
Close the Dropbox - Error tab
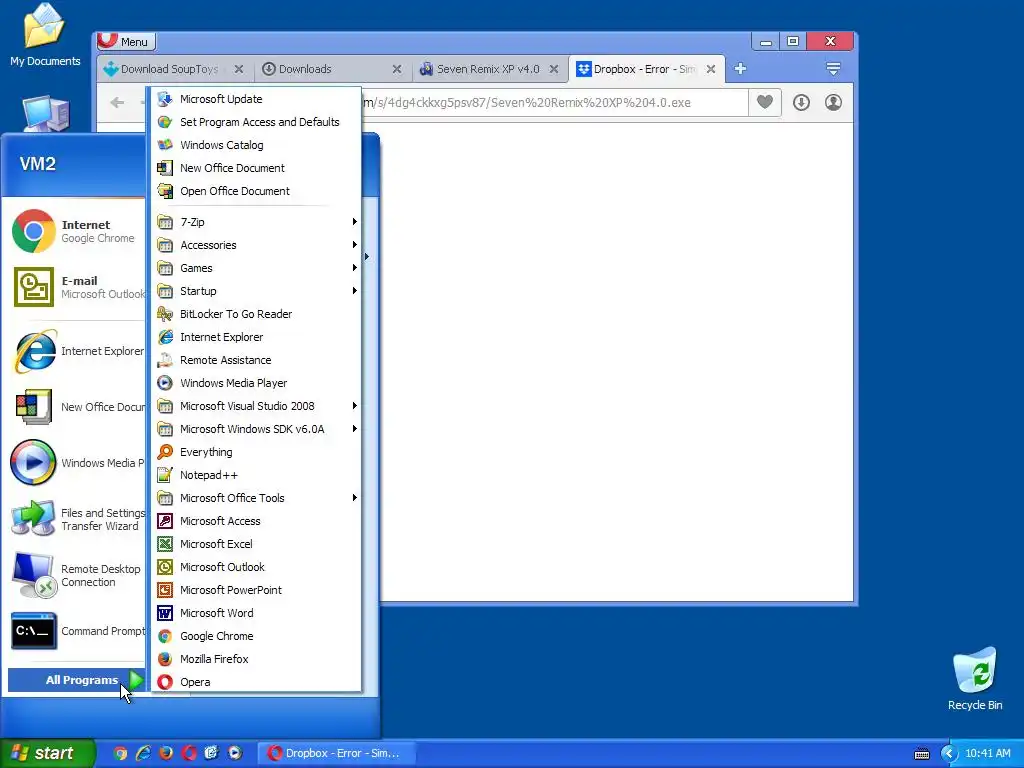coord(711,69)
